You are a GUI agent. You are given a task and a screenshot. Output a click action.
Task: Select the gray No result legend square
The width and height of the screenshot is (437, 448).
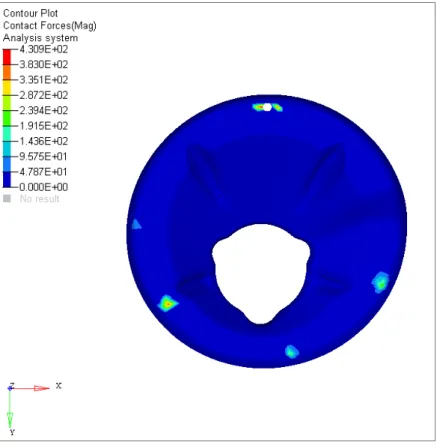(x=7, y=199)
